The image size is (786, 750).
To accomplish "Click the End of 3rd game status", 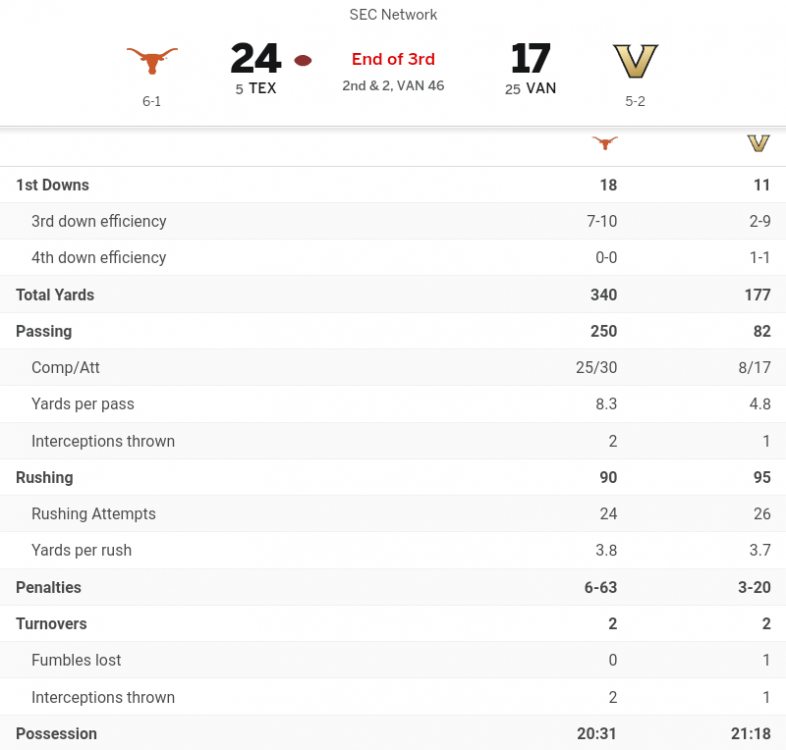I will click(393, 59).
